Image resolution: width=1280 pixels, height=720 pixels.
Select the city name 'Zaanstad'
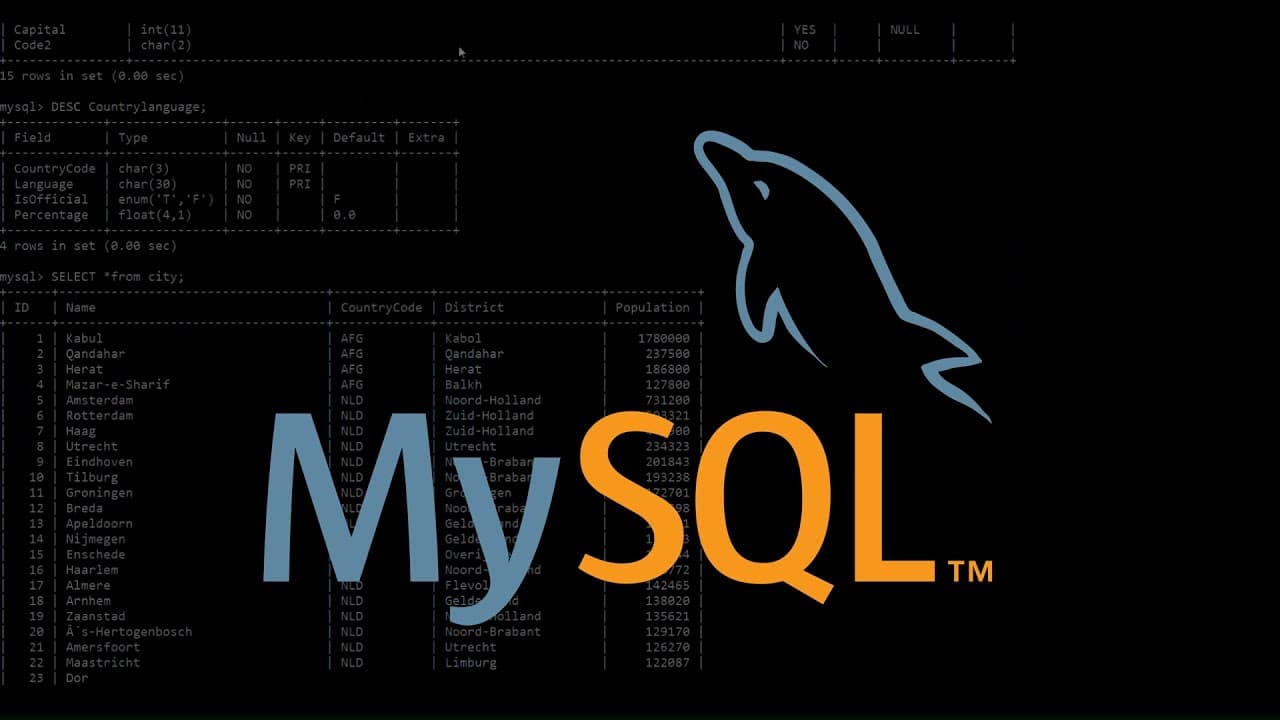pos(96,616)
